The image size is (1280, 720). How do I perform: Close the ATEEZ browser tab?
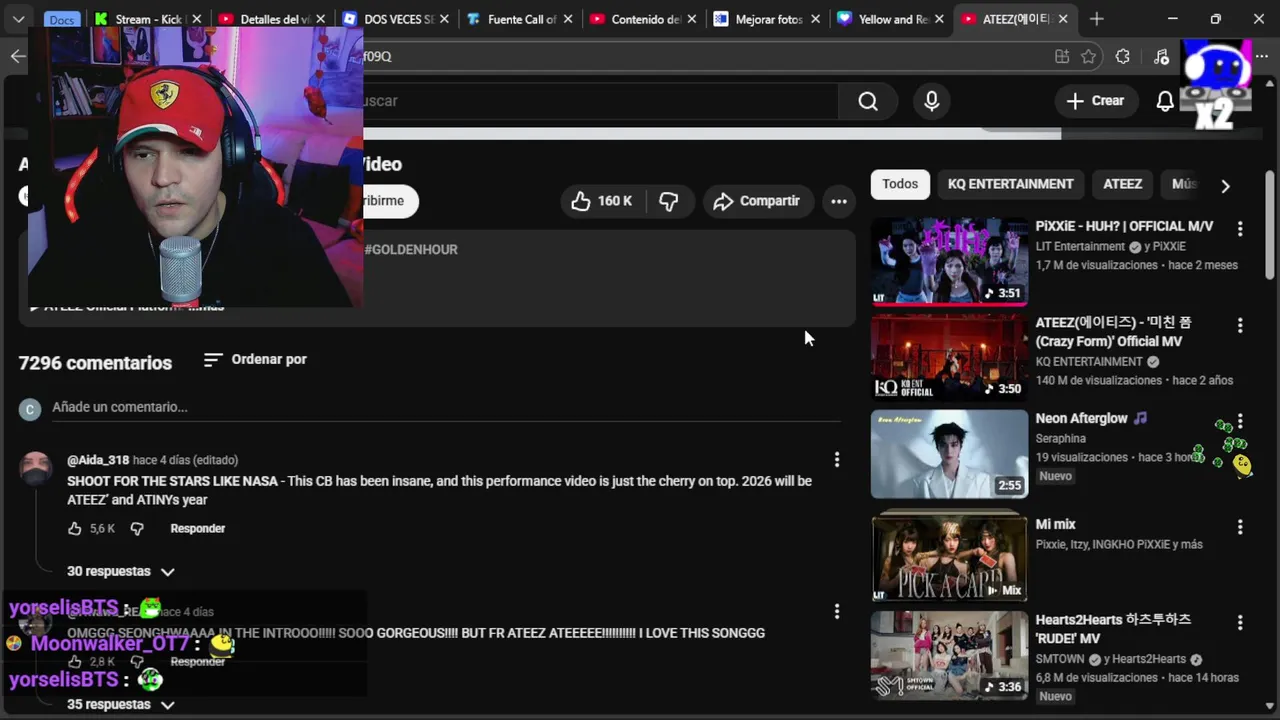coord(1062,19)
